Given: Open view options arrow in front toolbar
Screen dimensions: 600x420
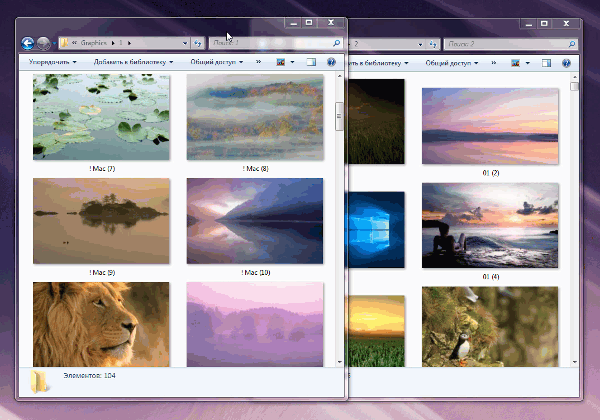Looking at the screenshot, I should pyautogui.click(x=292, y=62).
